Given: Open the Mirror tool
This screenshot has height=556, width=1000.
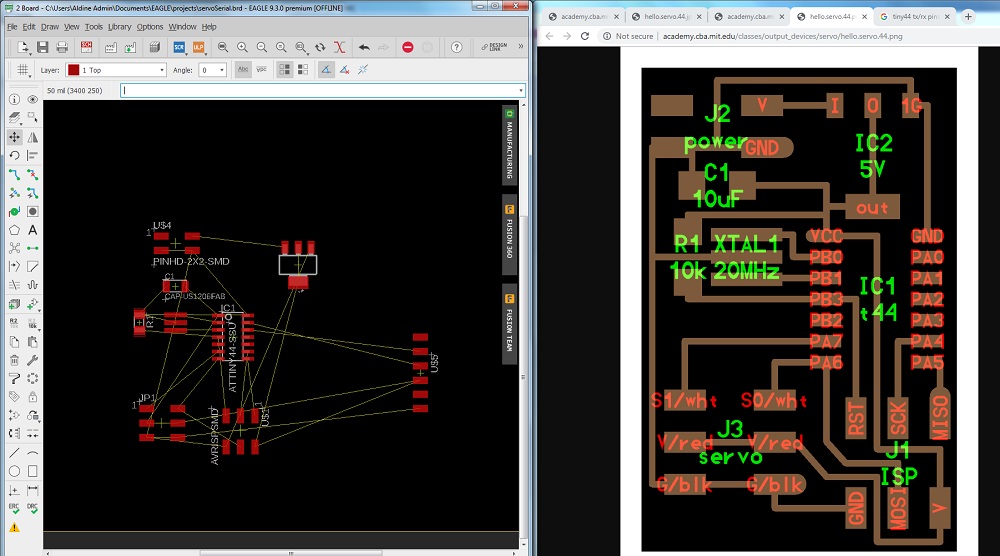Looking at the screenshot, I should click(33, 136).
